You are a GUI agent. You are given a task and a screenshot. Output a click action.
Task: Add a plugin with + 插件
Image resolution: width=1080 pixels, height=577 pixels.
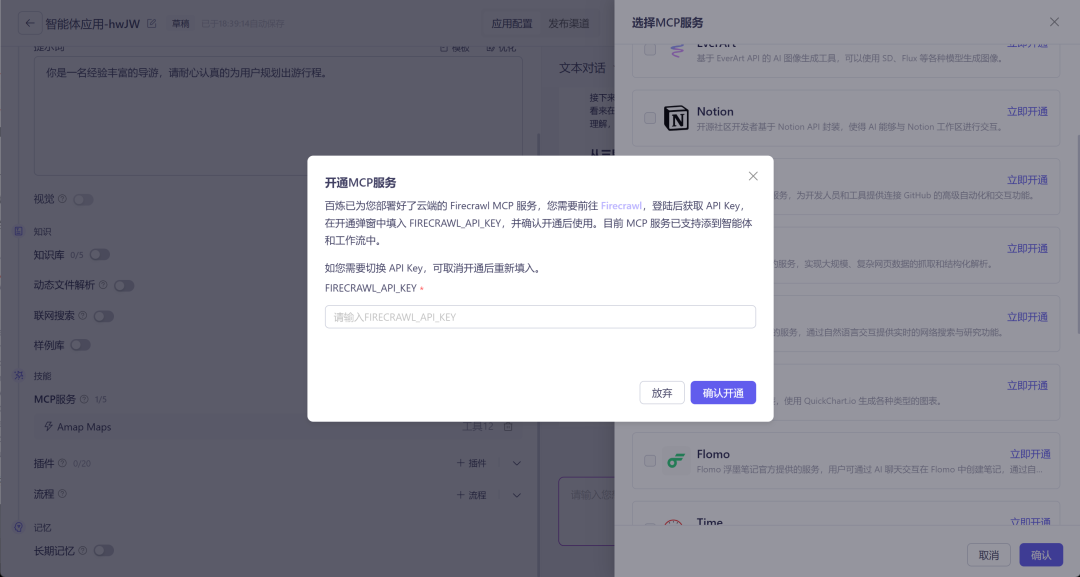[472, 463]
